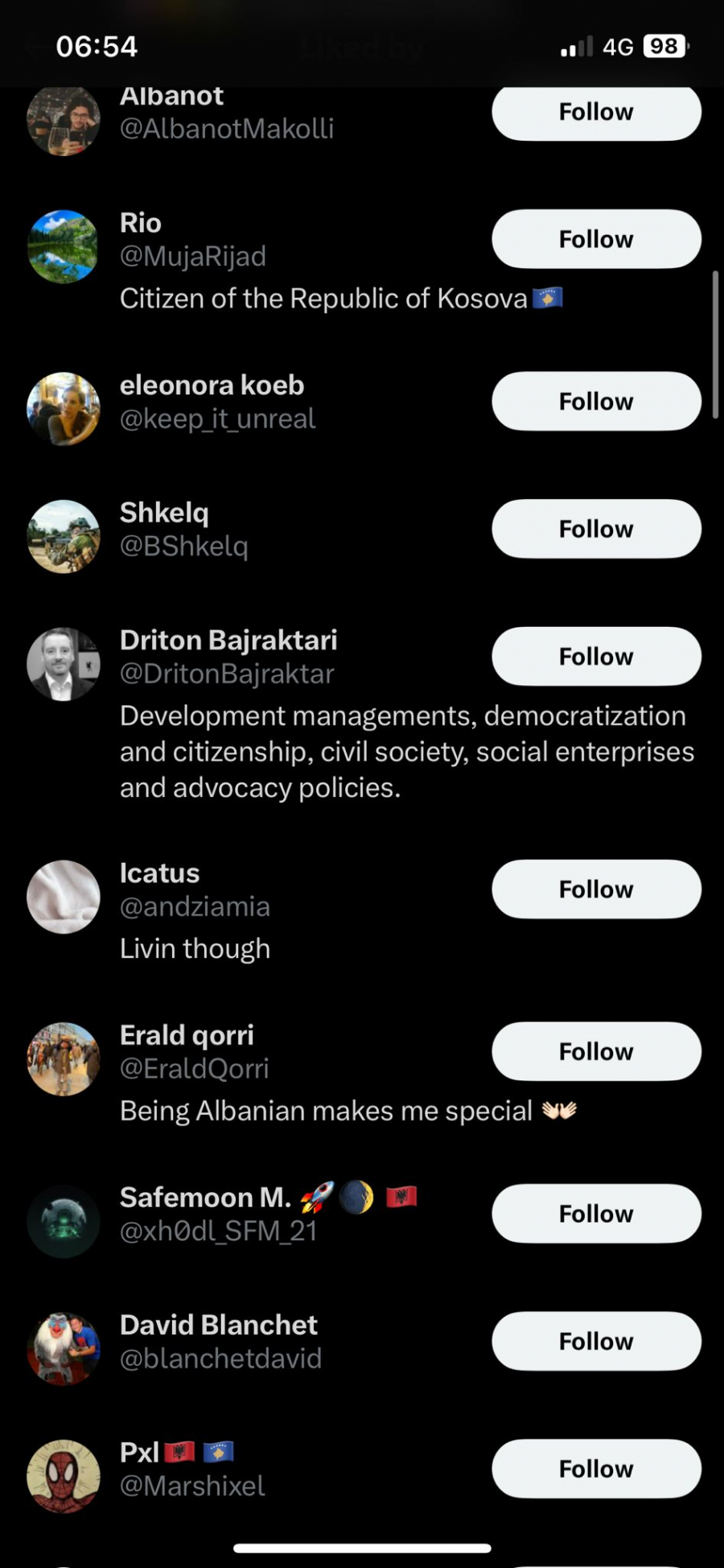Follow eleonora koeb
This screenshot has width=724, height=1568.
(x=596, y=401)
